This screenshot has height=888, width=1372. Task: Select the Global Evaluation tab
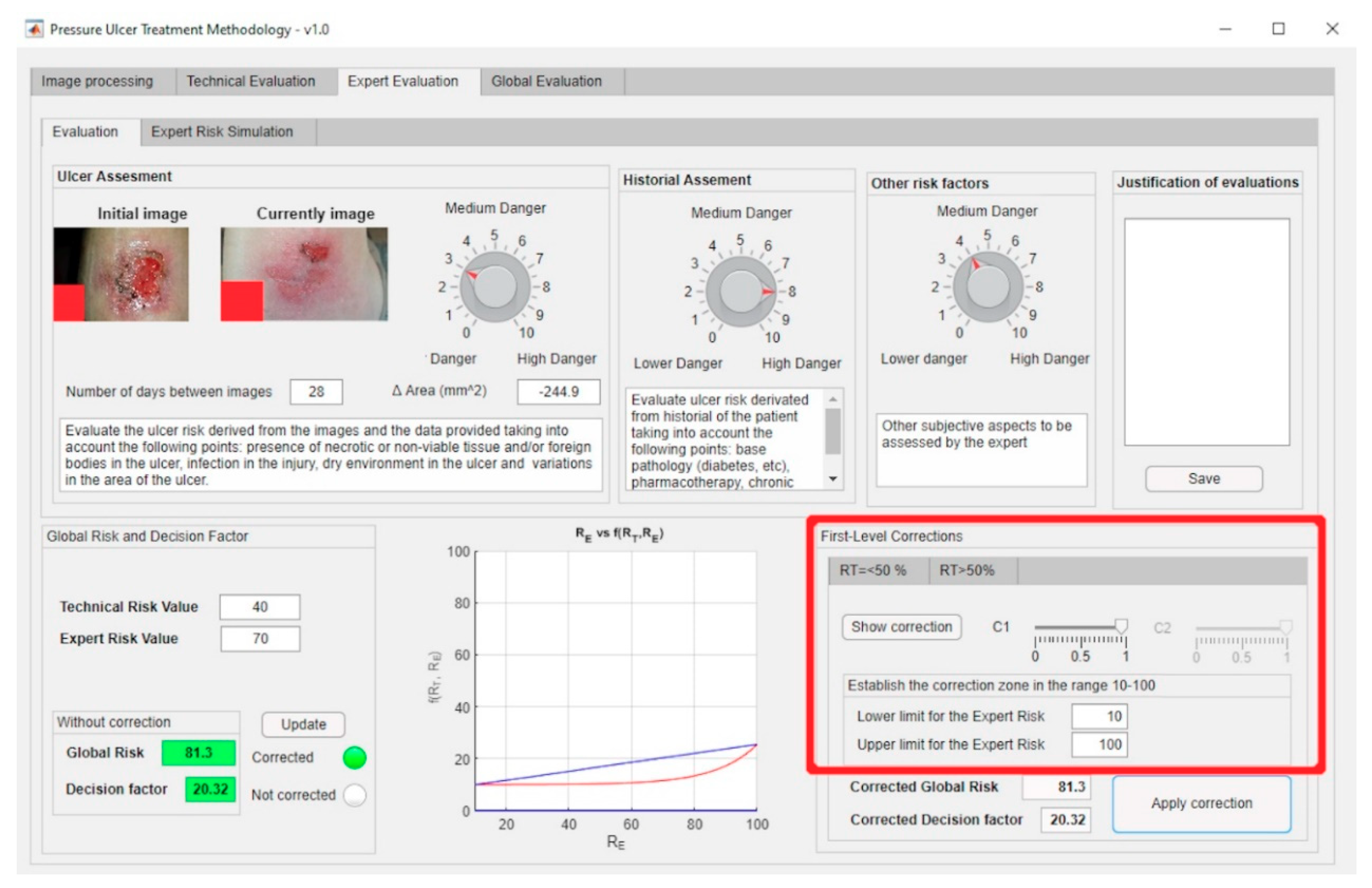(547, 81)
